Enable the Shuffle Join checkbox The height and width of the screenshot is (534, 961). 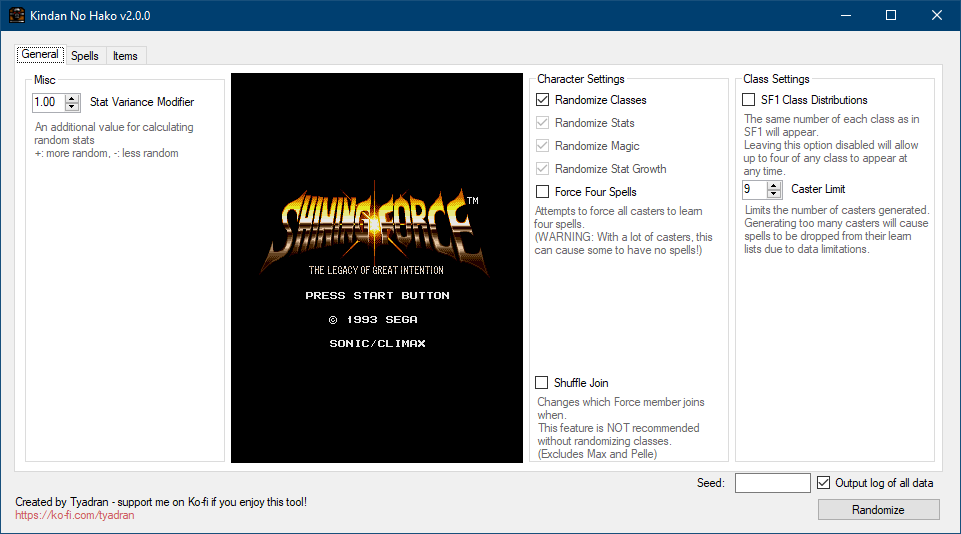[542, 383]
